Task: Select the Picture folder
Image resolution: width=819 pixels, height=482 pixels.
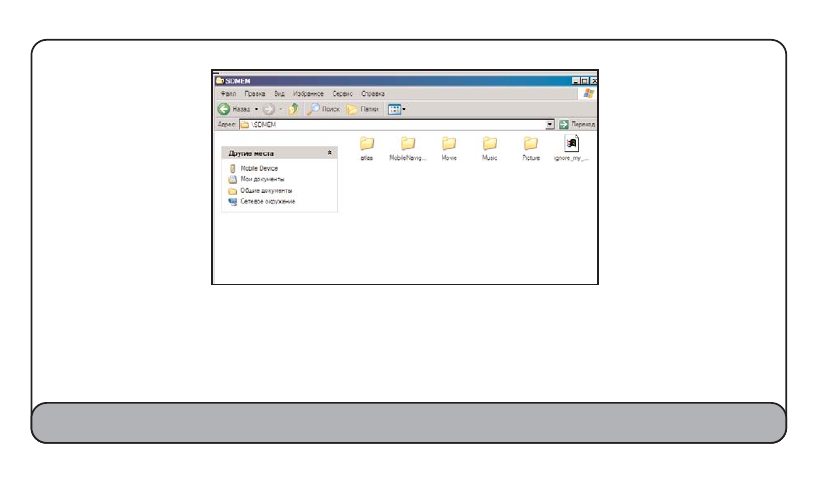Action: coord(531,148)
